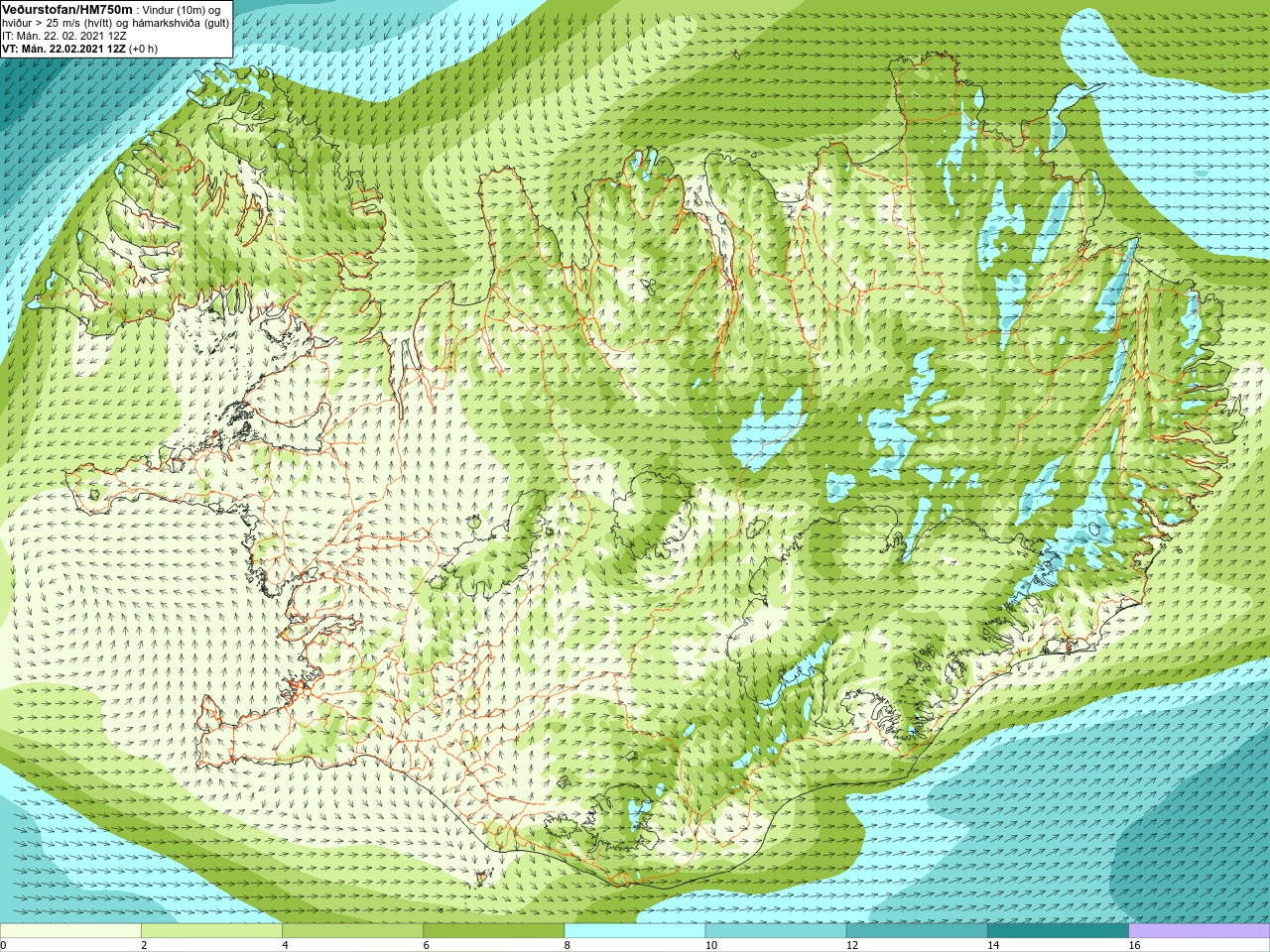
Task: Click the '0' label on the legend scale
Action: [4, 945]
